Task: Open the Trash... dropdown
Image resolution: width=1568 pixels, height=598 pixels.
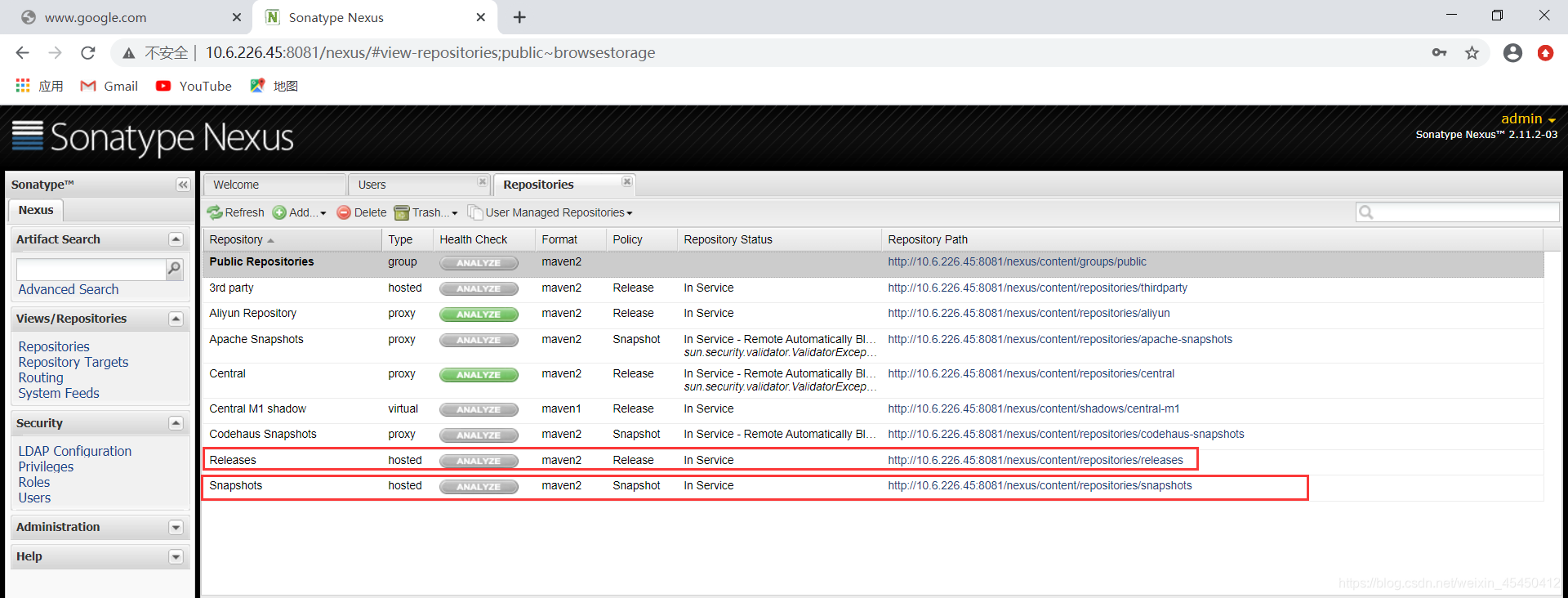Action: 425,212
